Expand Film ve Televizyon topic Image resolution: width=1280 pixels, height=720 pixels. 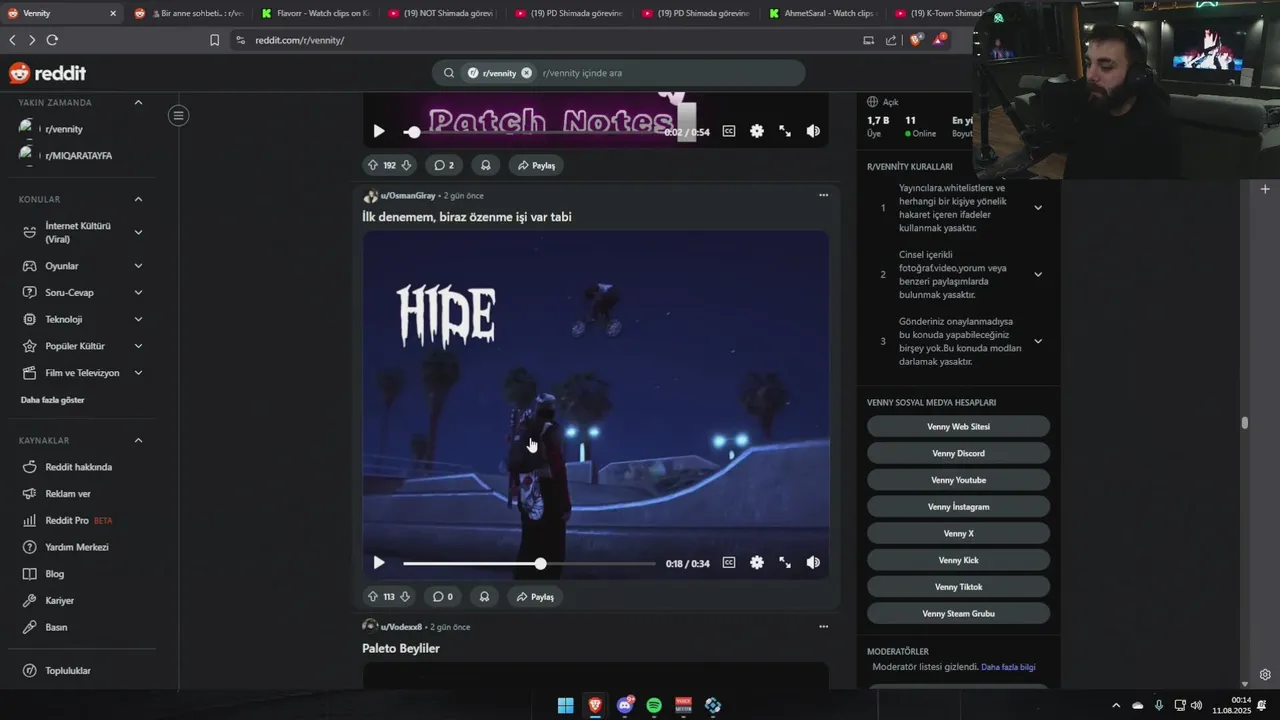coord(138,373)
